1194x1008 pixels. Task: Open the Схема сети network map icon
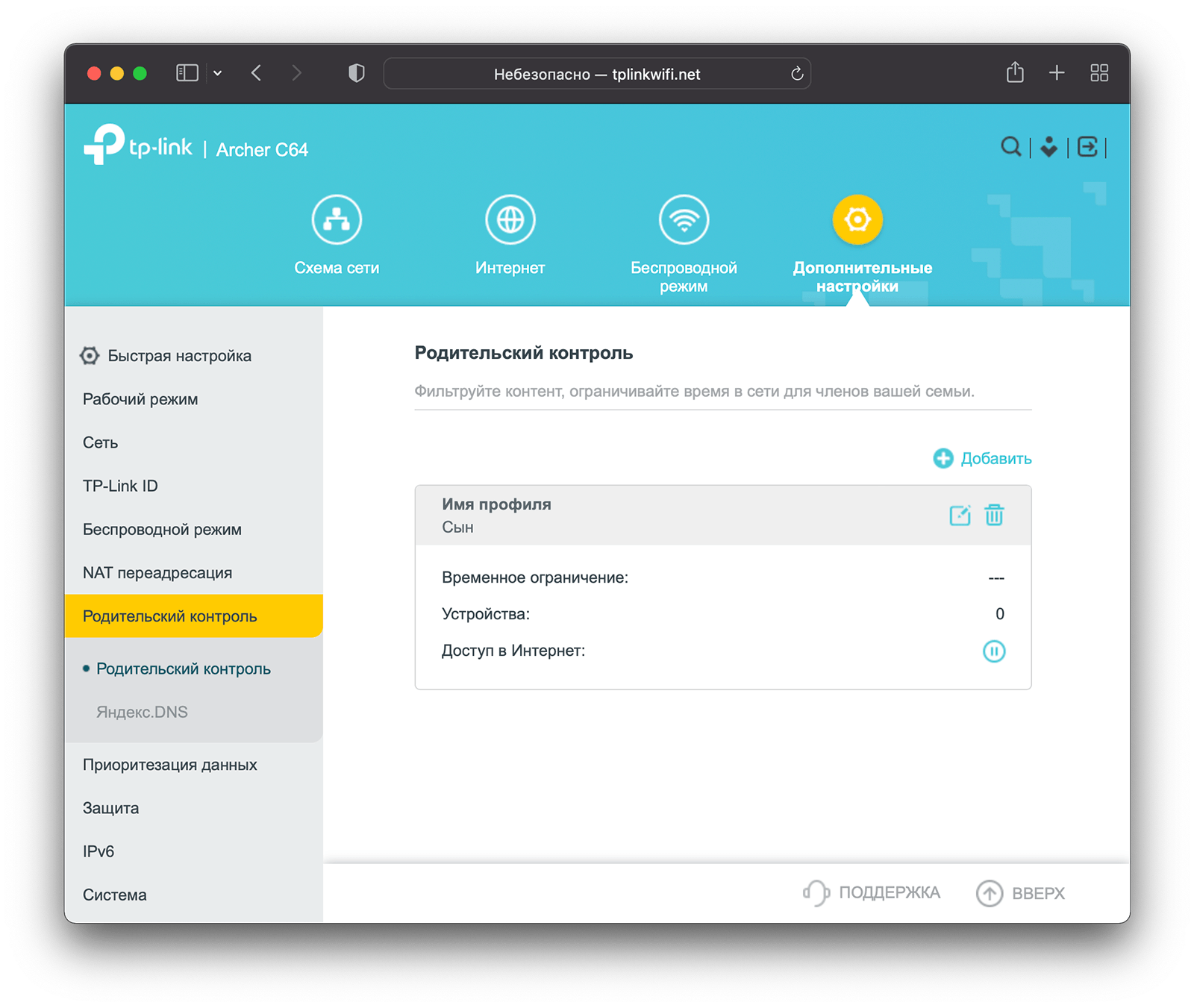[337, 220]
